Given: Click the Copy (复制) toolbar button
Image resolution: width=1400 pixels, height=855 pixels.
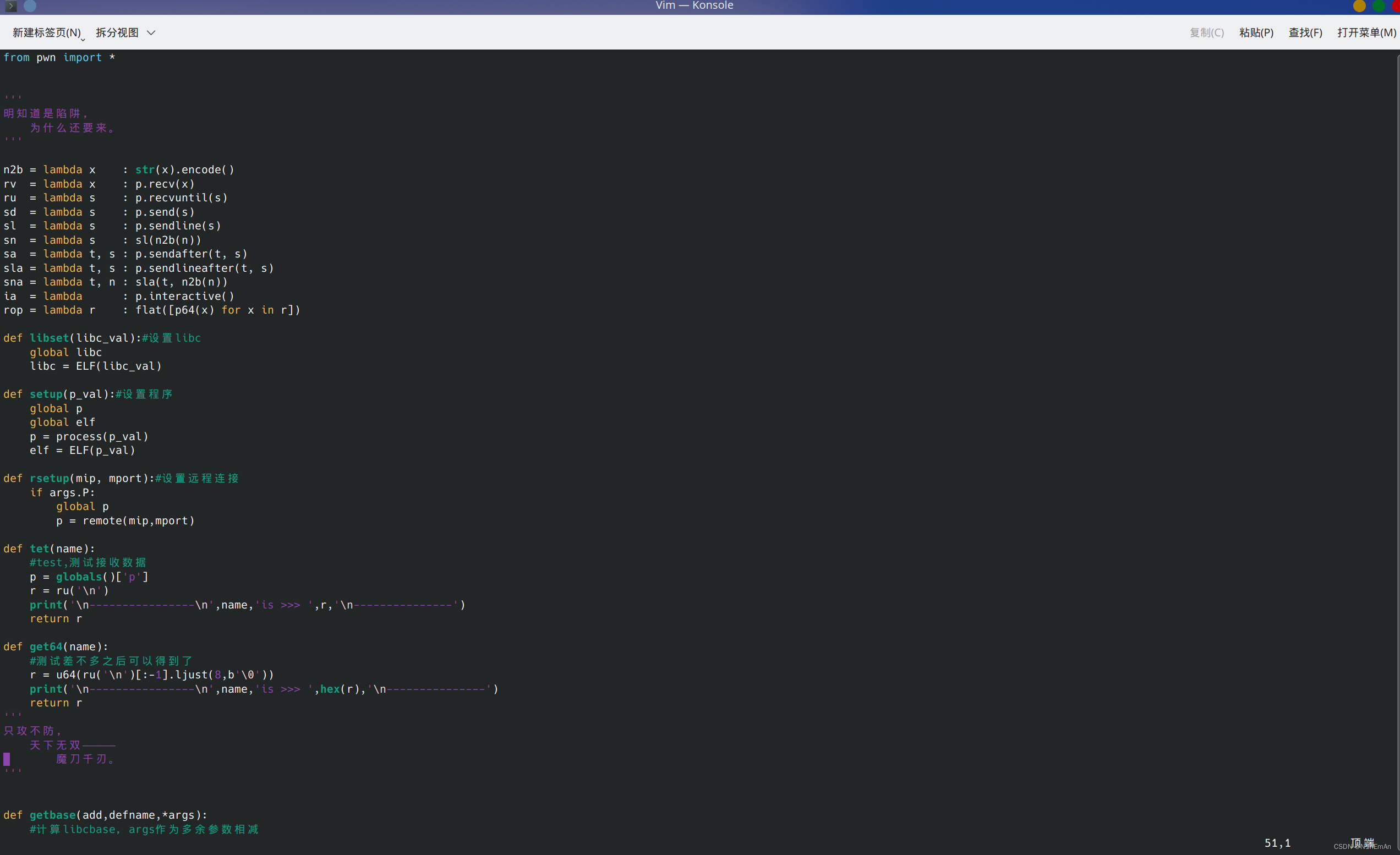Looking at the screenshot, I should (1207, 33).
